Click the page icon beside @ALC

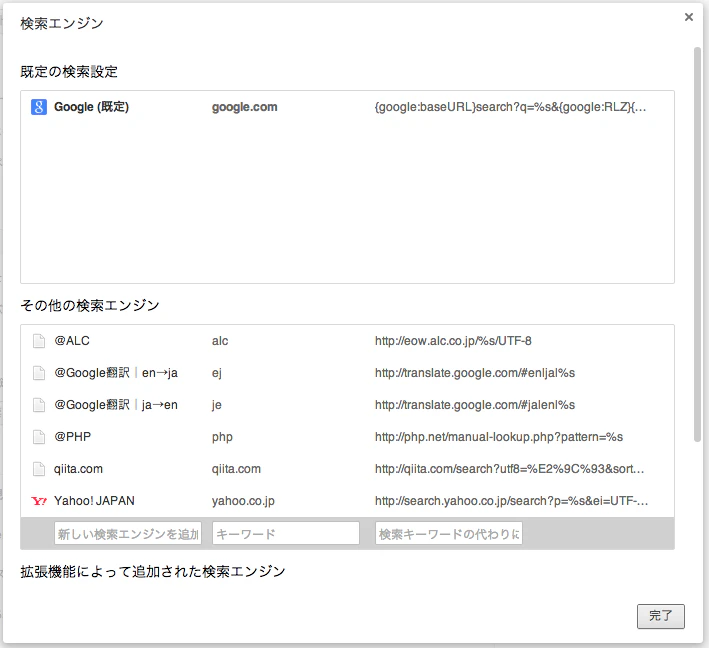(x=39, y=341)
